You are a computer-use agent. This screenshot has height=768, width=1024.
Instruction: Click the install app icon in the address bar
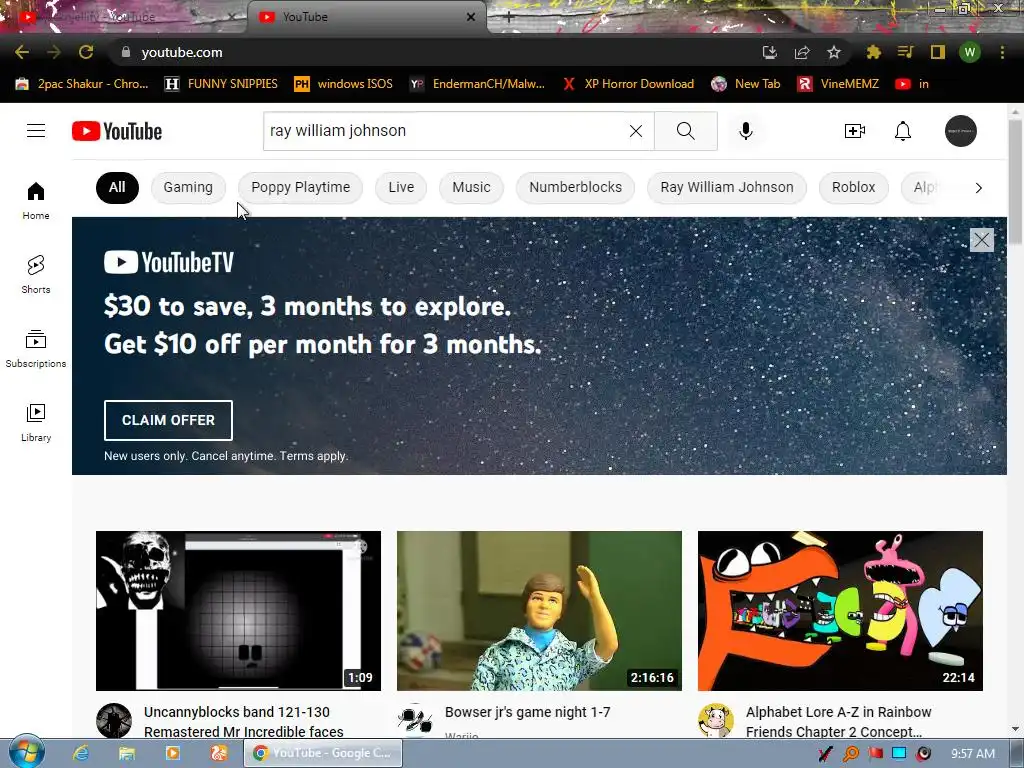pos(770,52)
